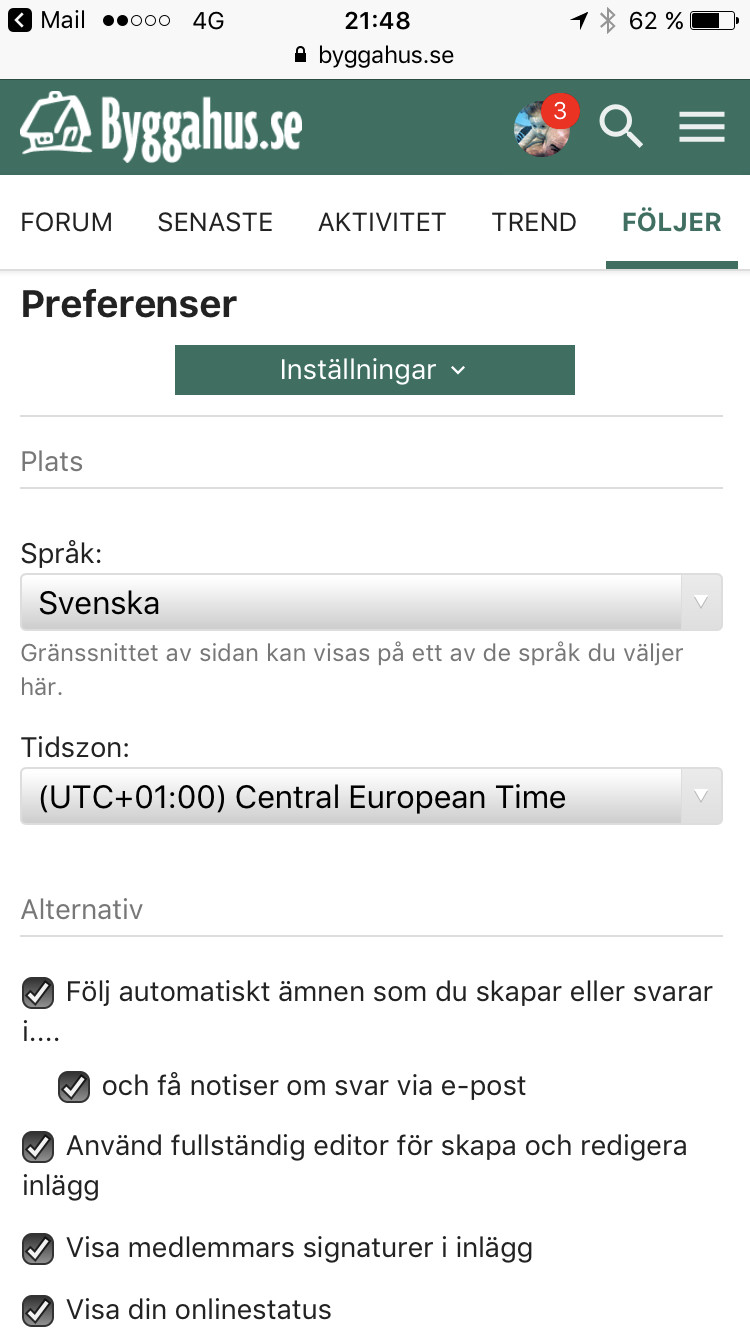Open the TREND tab
750x1334 pixels.
point(534,222)
